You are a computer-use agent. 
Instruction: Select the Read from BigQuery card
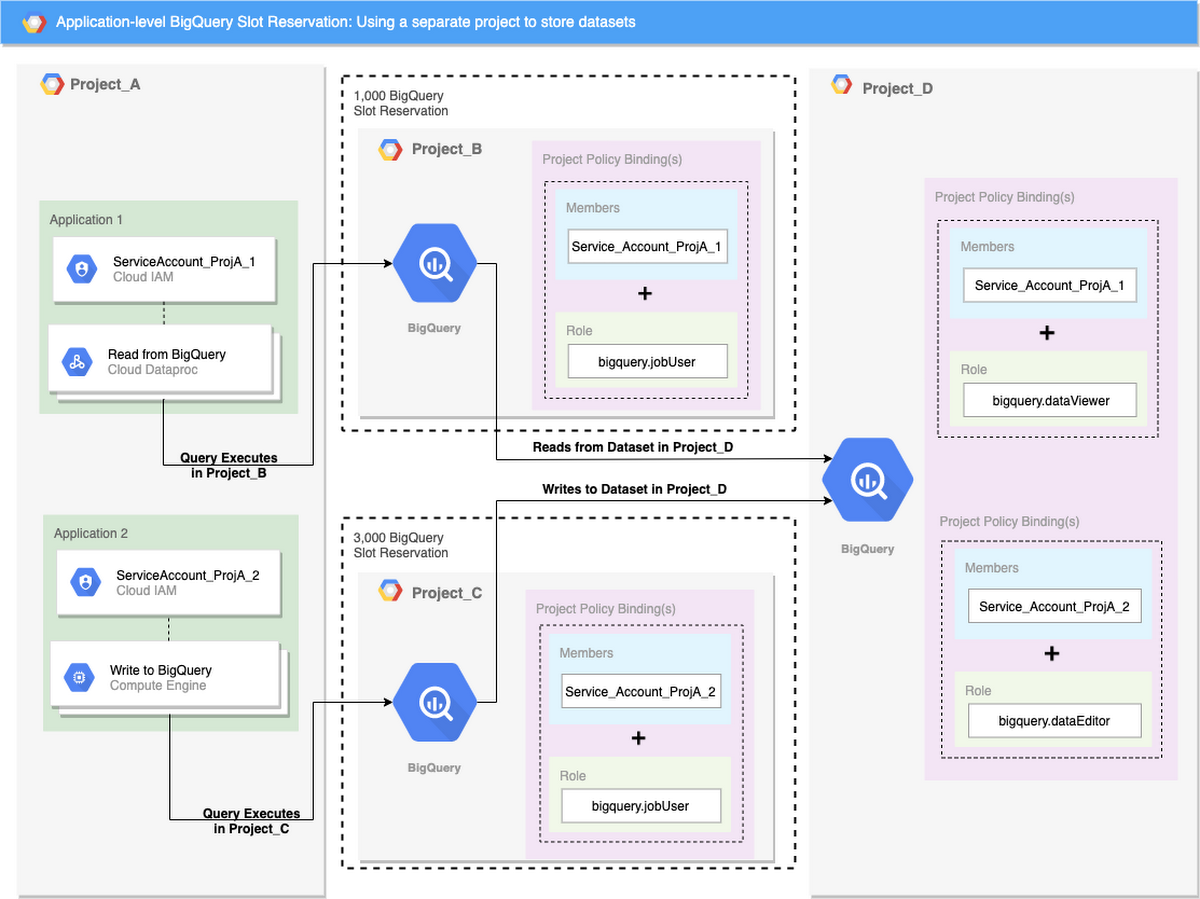click(x=160, y=360)
